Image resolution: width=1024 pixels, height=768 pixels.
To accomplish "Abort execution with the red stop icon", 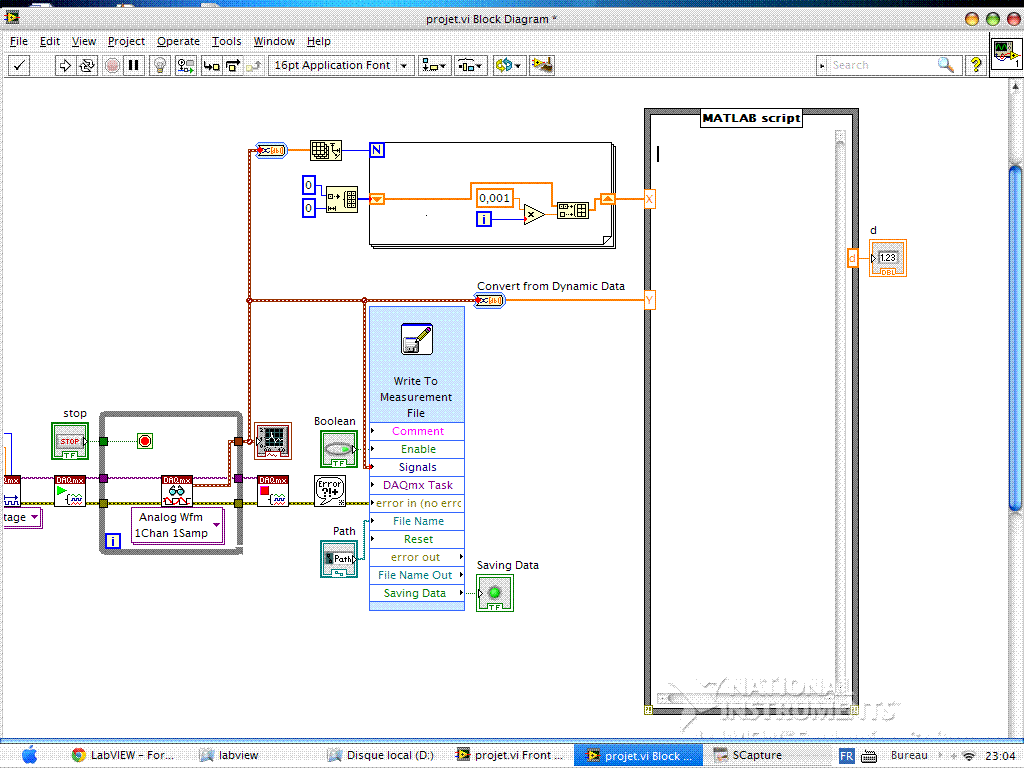I will (112, 65).
